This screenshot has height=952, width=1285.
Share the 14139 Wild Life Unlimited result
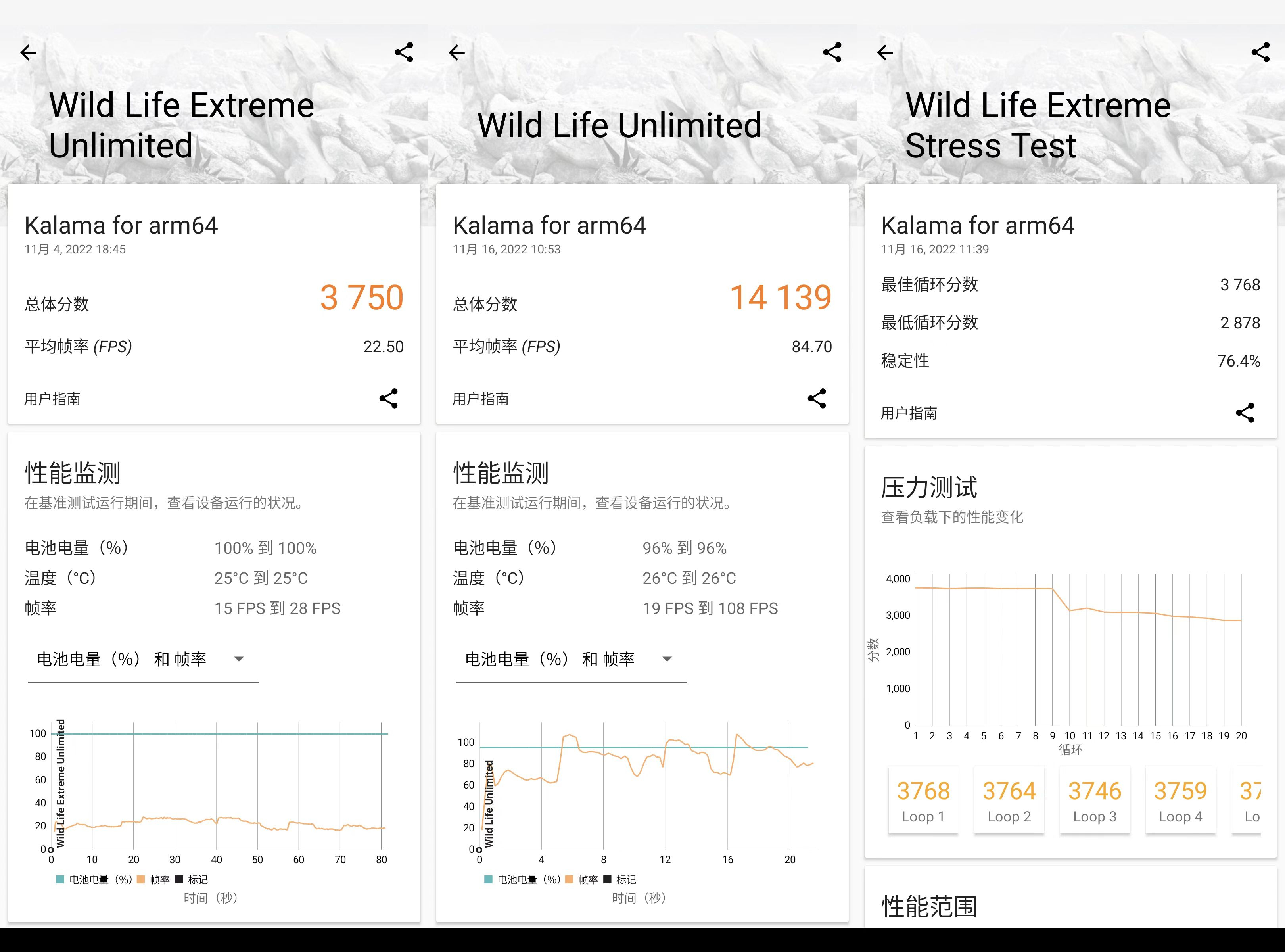tap(817, 398)
